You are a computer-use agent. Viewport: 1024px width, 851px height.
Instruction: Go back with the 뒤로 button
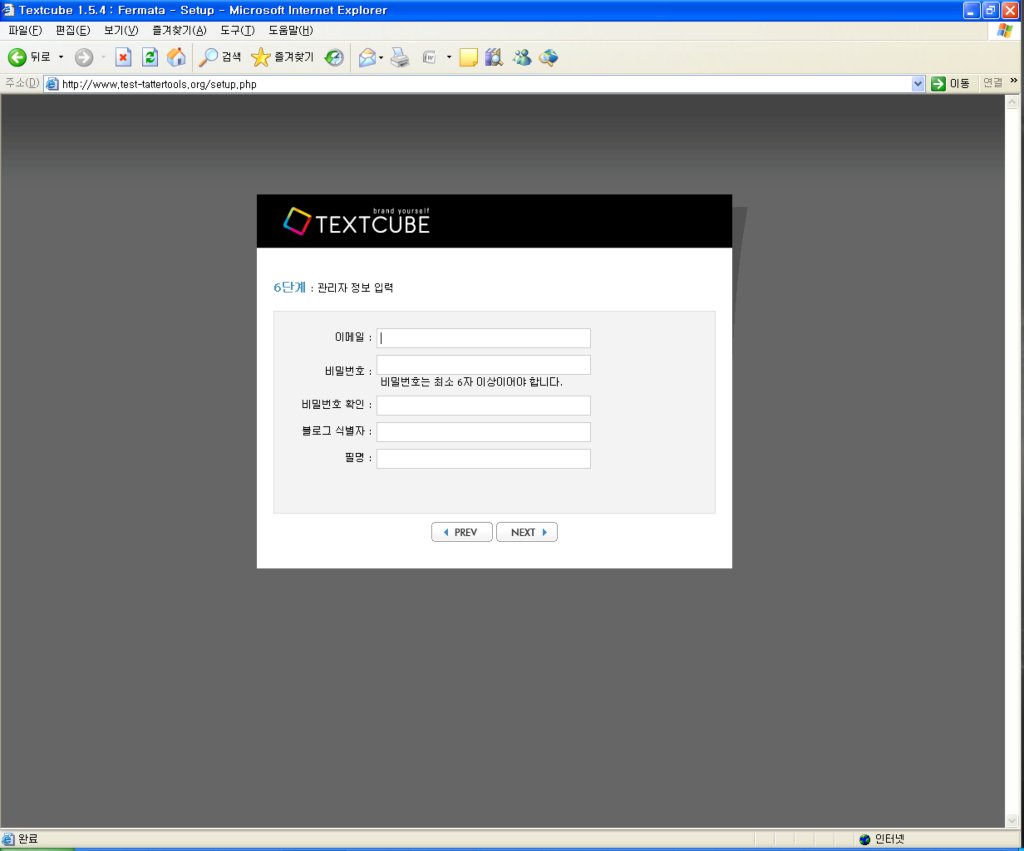coord(29,57)
